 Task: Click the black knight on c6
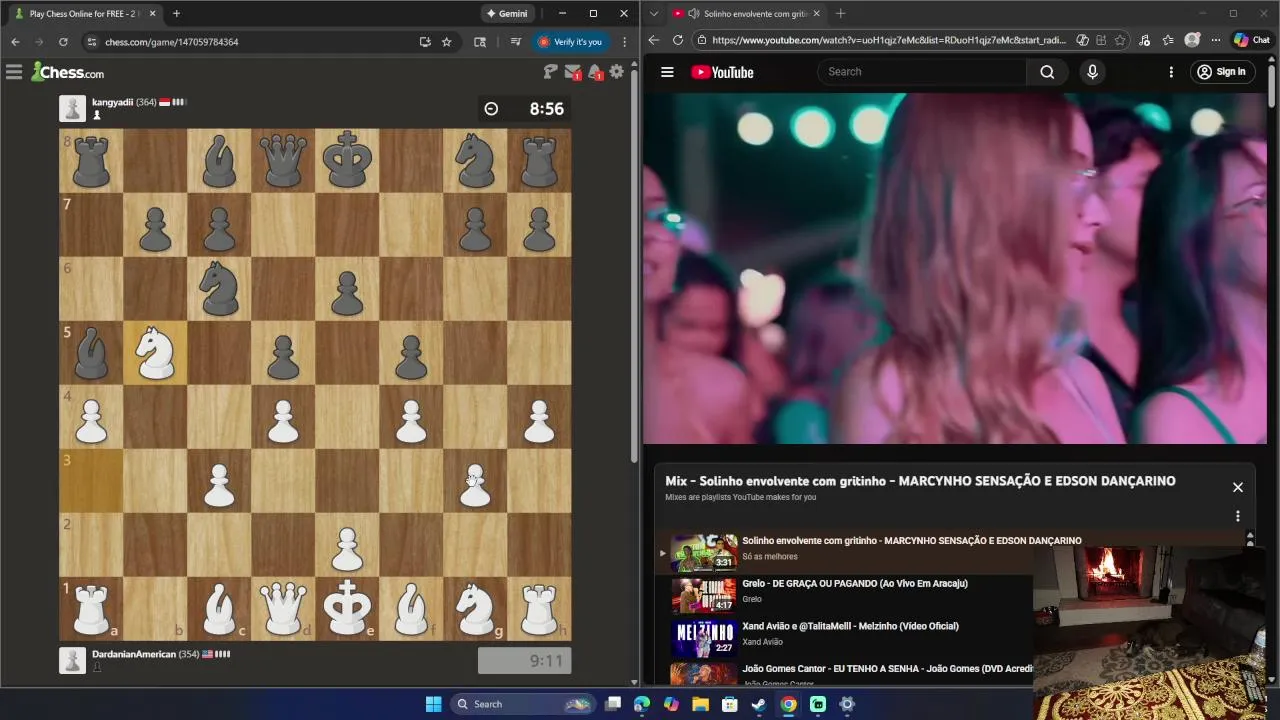pos(219,289)
